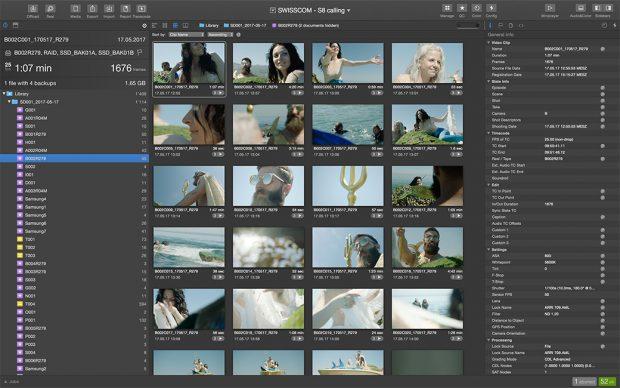Adjust the thumbnail size slider
The width and height of the screenshot is (620, 388).
click(468, 25)
